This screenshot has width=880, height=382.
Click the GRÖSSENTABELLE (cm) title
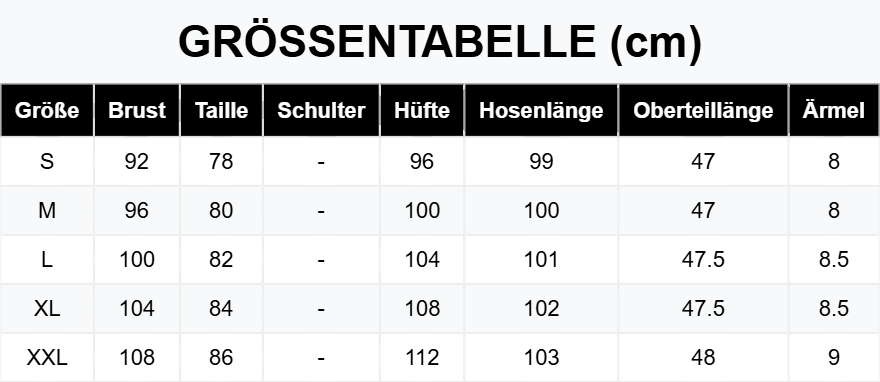click(x=440, y=42)
